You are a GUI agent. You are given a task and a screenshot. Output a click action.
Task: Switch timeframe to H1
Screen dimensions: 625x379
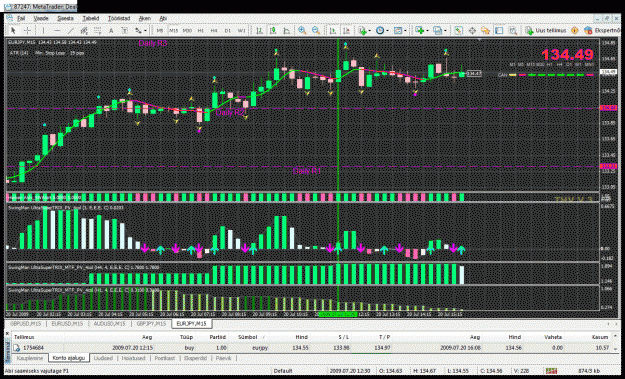coord(200,30)
